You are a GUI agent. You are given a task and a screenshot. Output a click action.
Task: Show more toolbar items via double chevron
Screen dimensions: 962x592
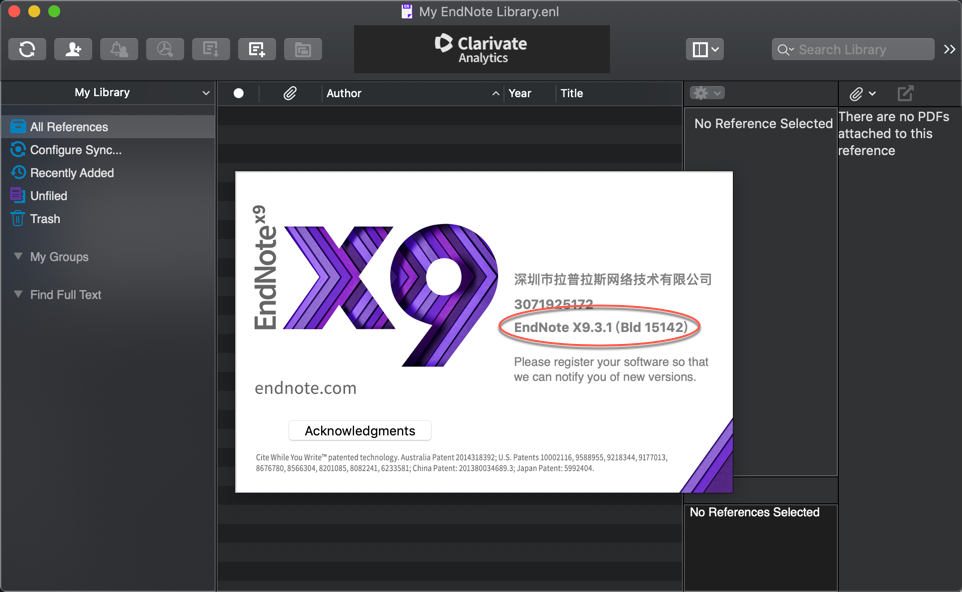949,49
